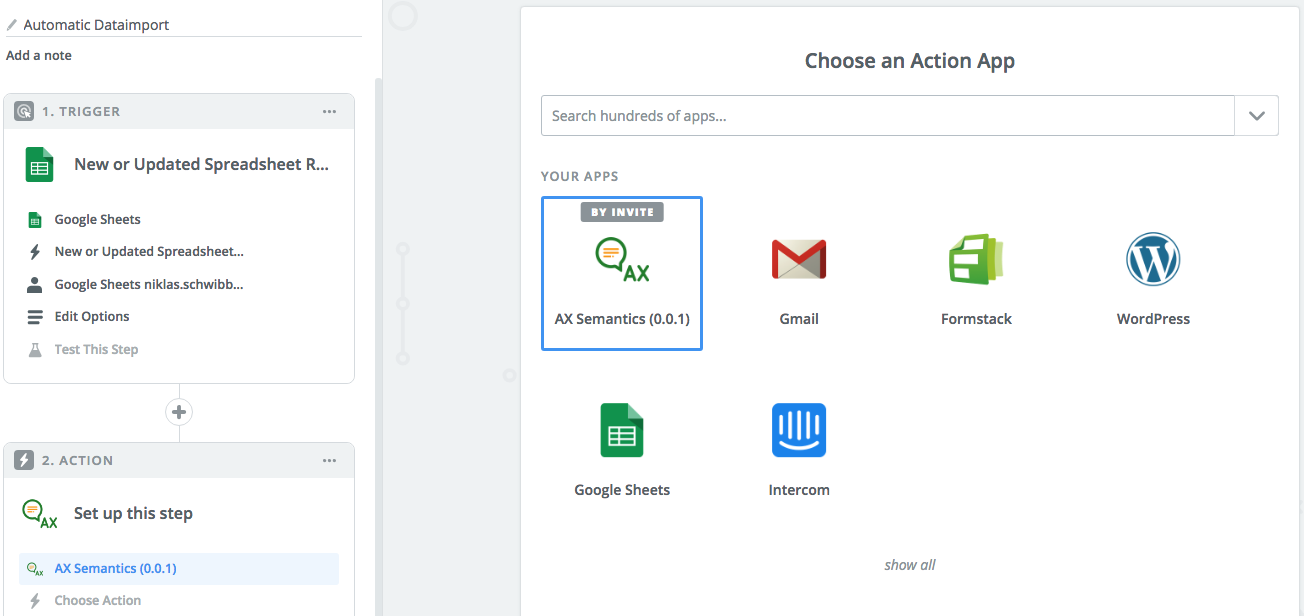Viewport: 1304px width, 616px height.
Task: Focus the Search hundreds of apps field
Action: (888, 116)
